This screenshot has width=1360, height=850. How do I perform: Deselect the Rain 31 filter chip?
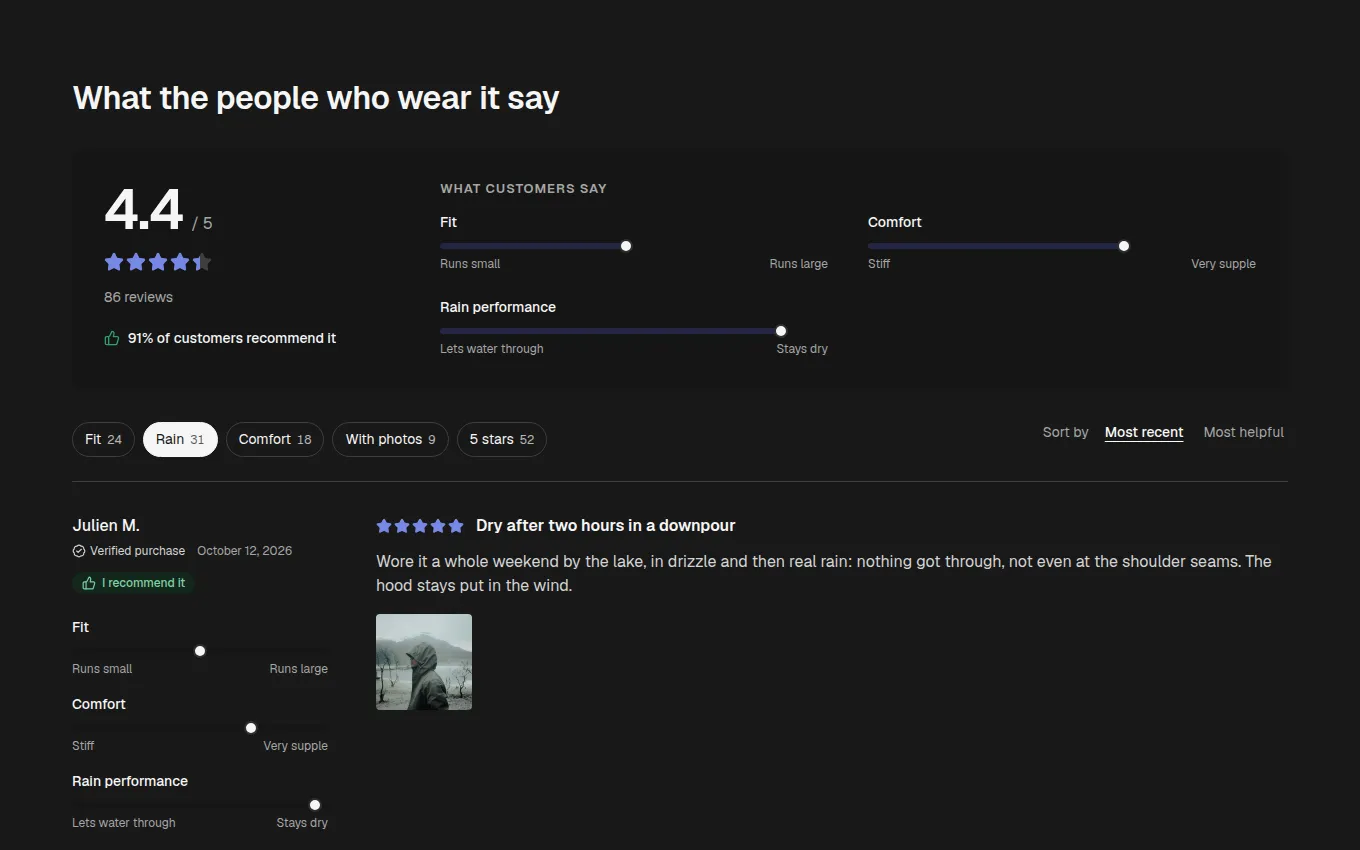tap(180, 439)
